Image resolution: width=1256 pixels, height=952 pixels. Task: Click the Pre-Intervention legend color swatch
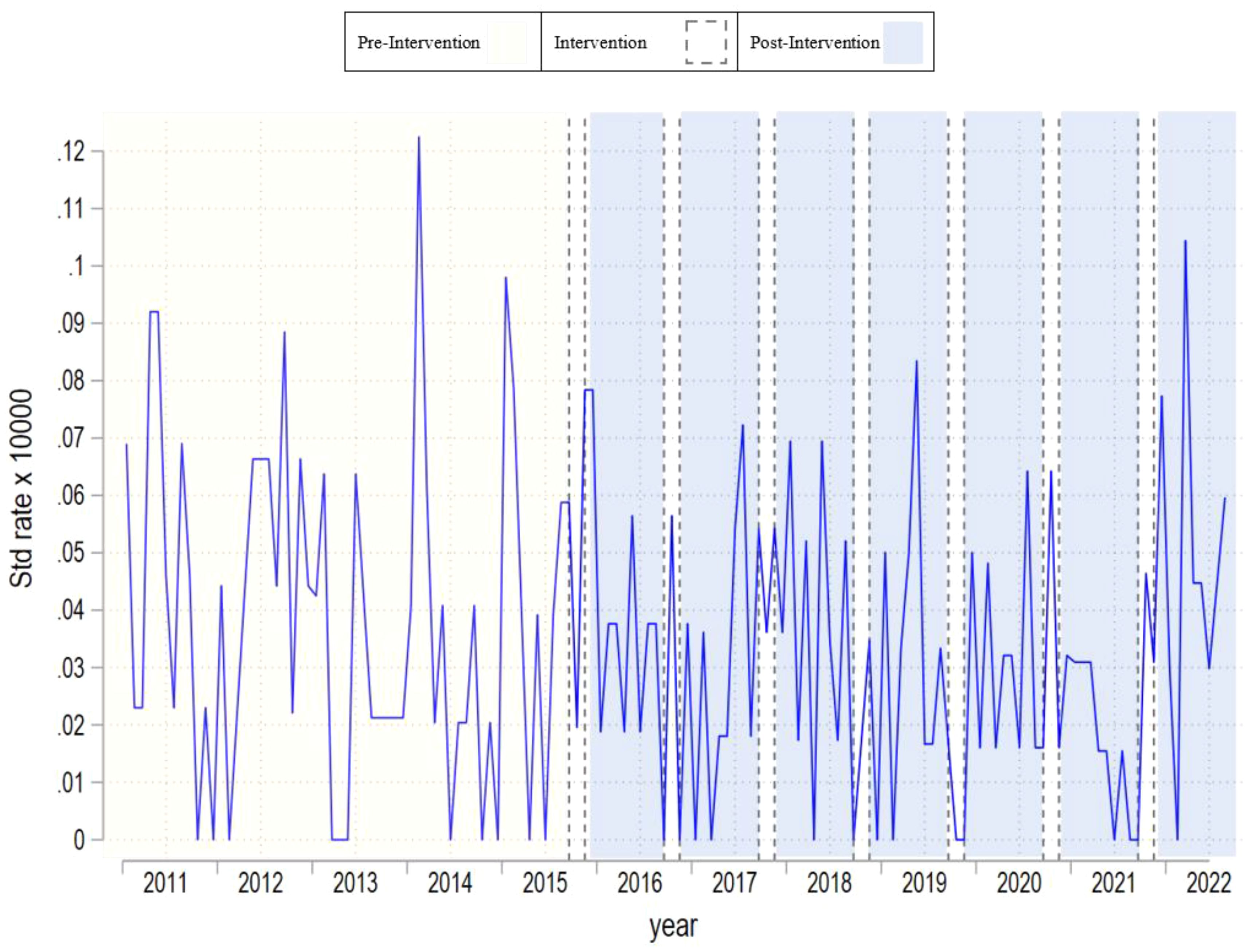[506, 43]
